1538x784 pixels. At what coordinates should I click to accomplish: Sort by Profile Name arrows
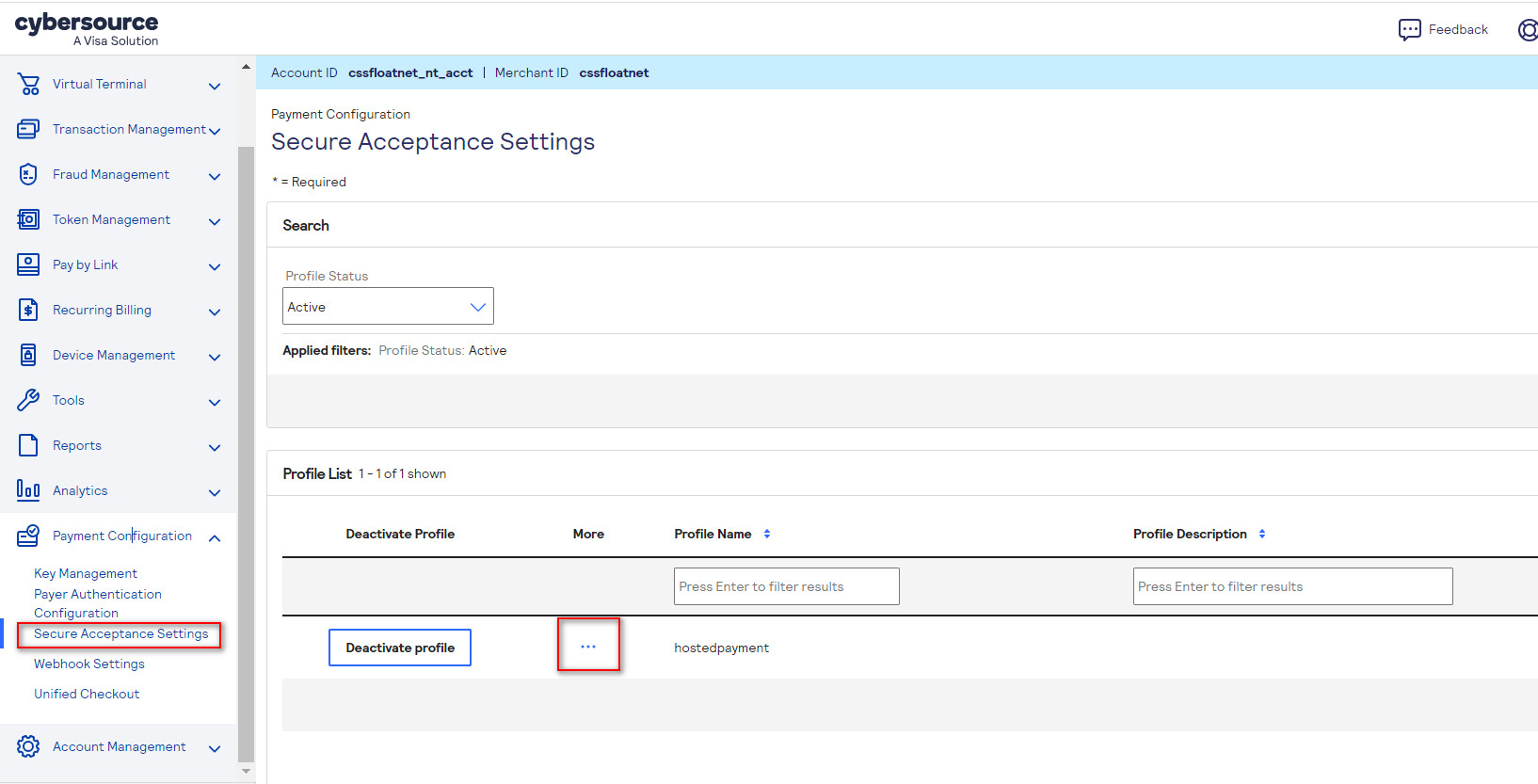[x=767, y=534]
